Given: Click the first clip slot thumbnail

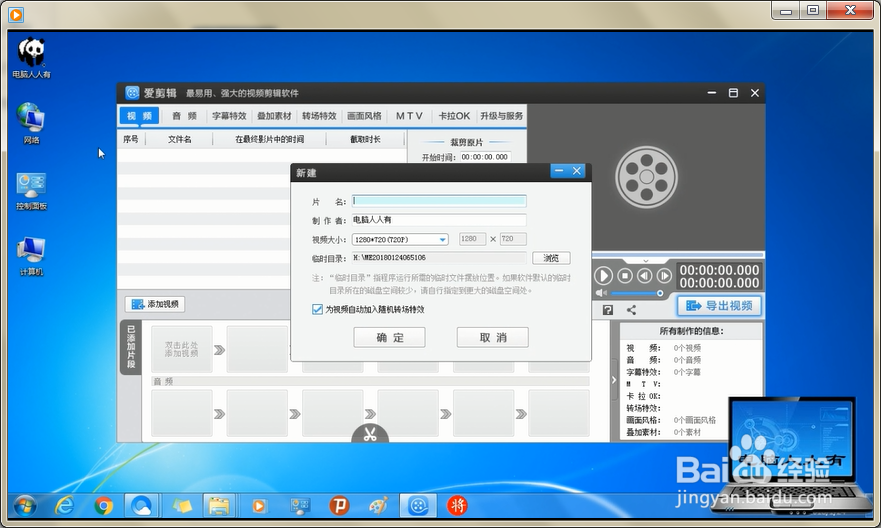Looking at the screenshot, I should point(181,349).
